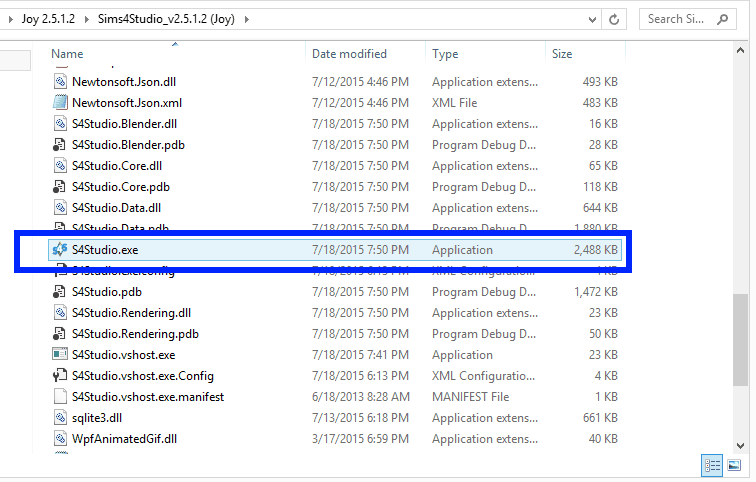Click the S4Studio.Blender.pdb file icon
This screenshot has height=482, width=756.
tap(60, 145)
